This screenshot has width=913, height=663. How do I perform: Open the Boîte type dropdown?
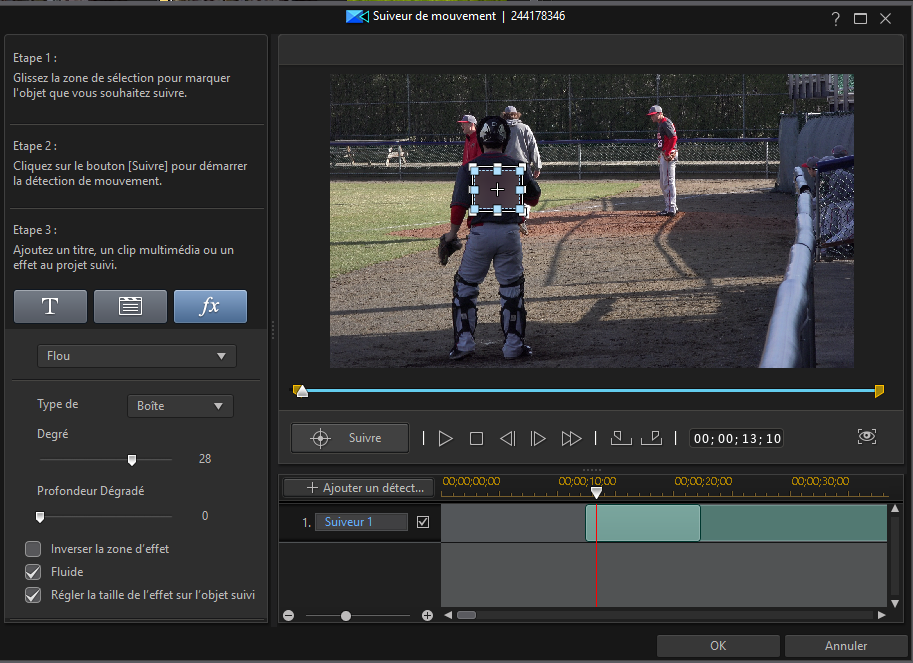pyautogui.click(x=179, y=406)
